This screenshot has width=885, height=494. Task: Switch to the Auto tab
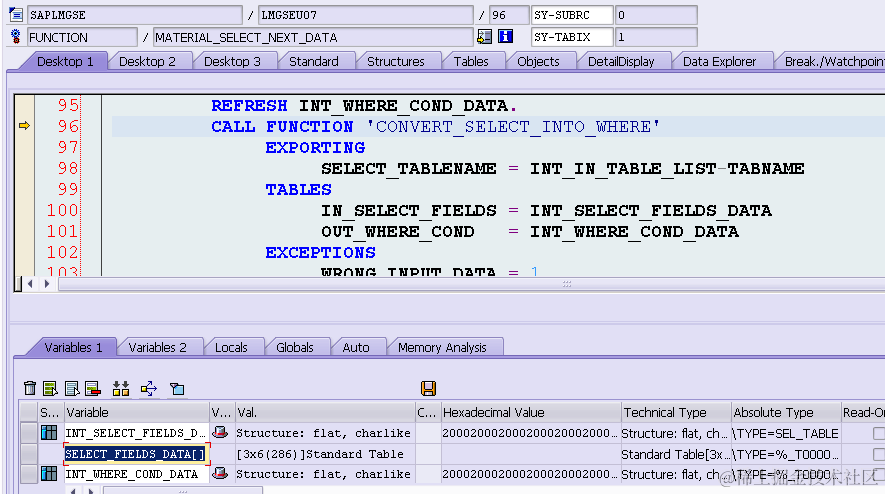[x=356, y=347]
